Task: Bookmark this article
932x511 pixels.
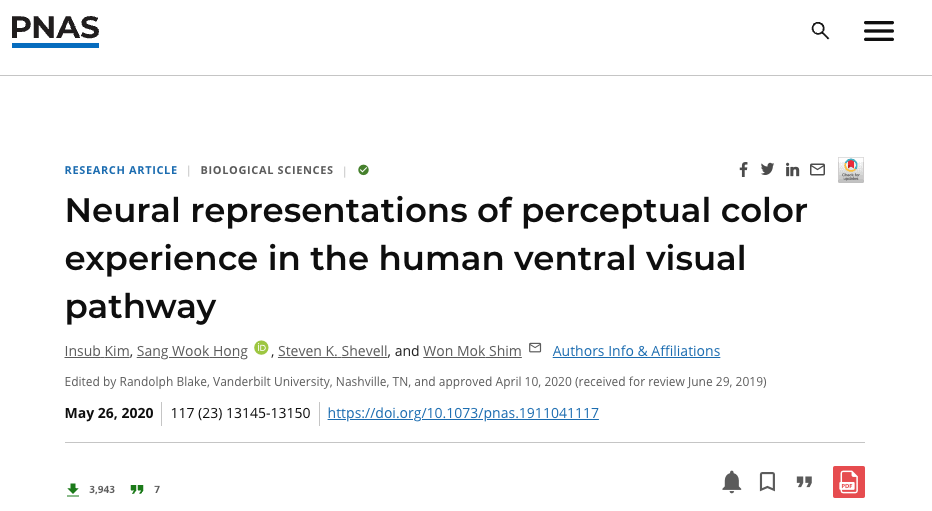Action: 767,482
